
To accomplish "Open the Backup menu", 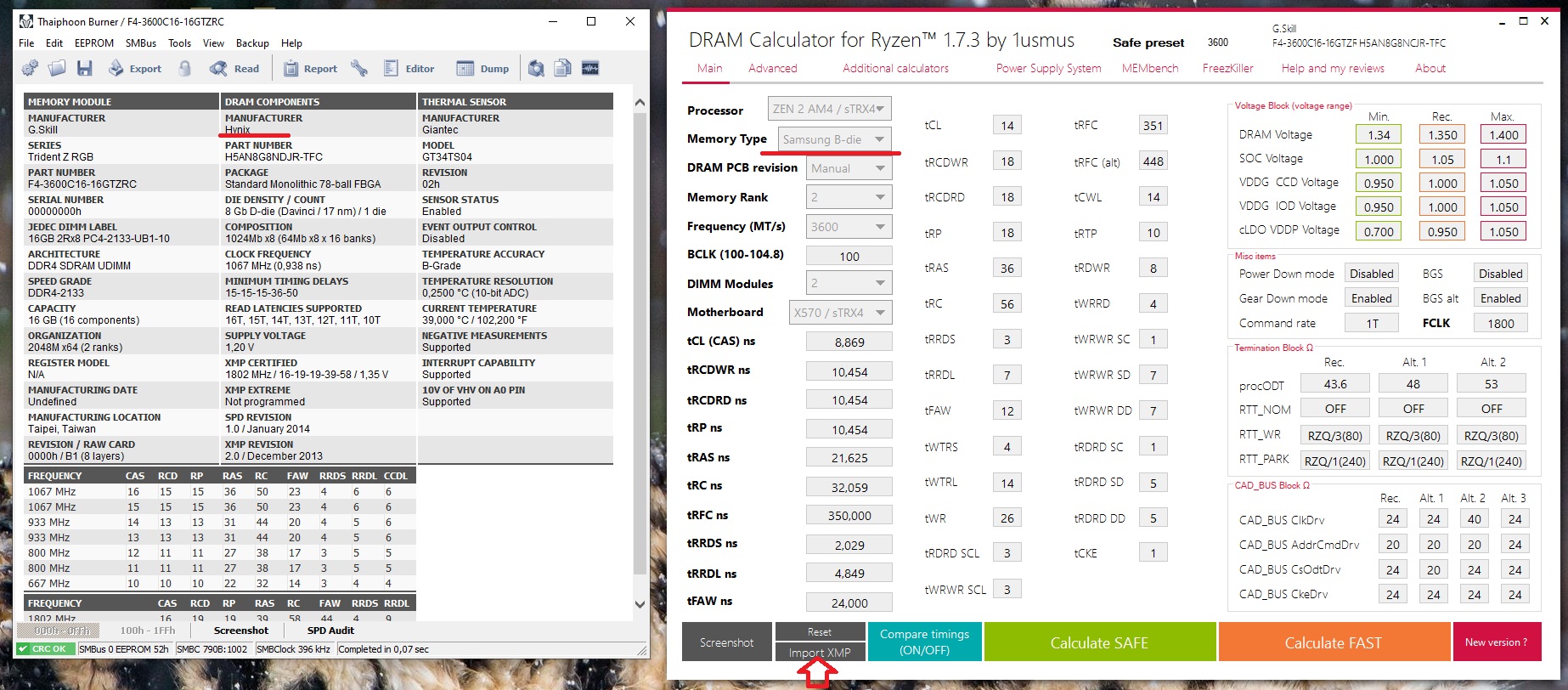I will (x=252, y=43).
